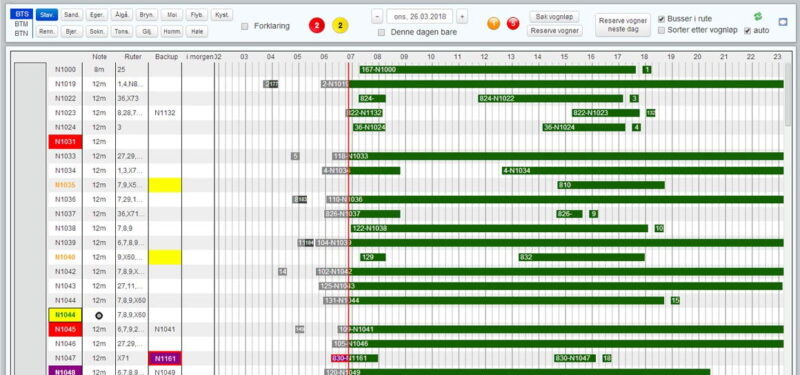The height and width of the screenshot is (375, 800).
Task: Click the red circle badge showing 2
Action: coord(317,25)
